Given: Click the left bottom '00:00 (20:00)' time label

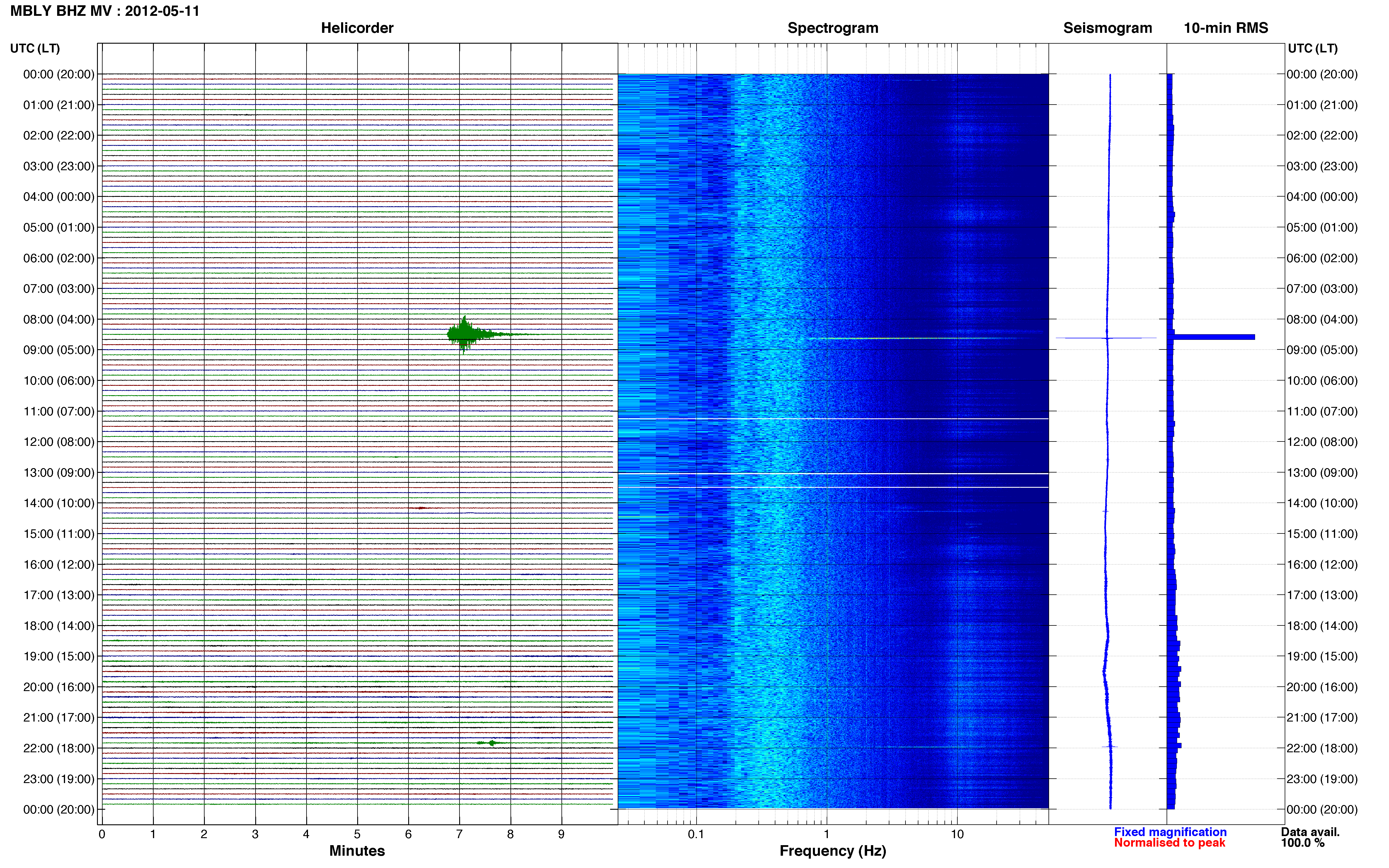Looking at the screenshot, I should [x=59, y=809].
